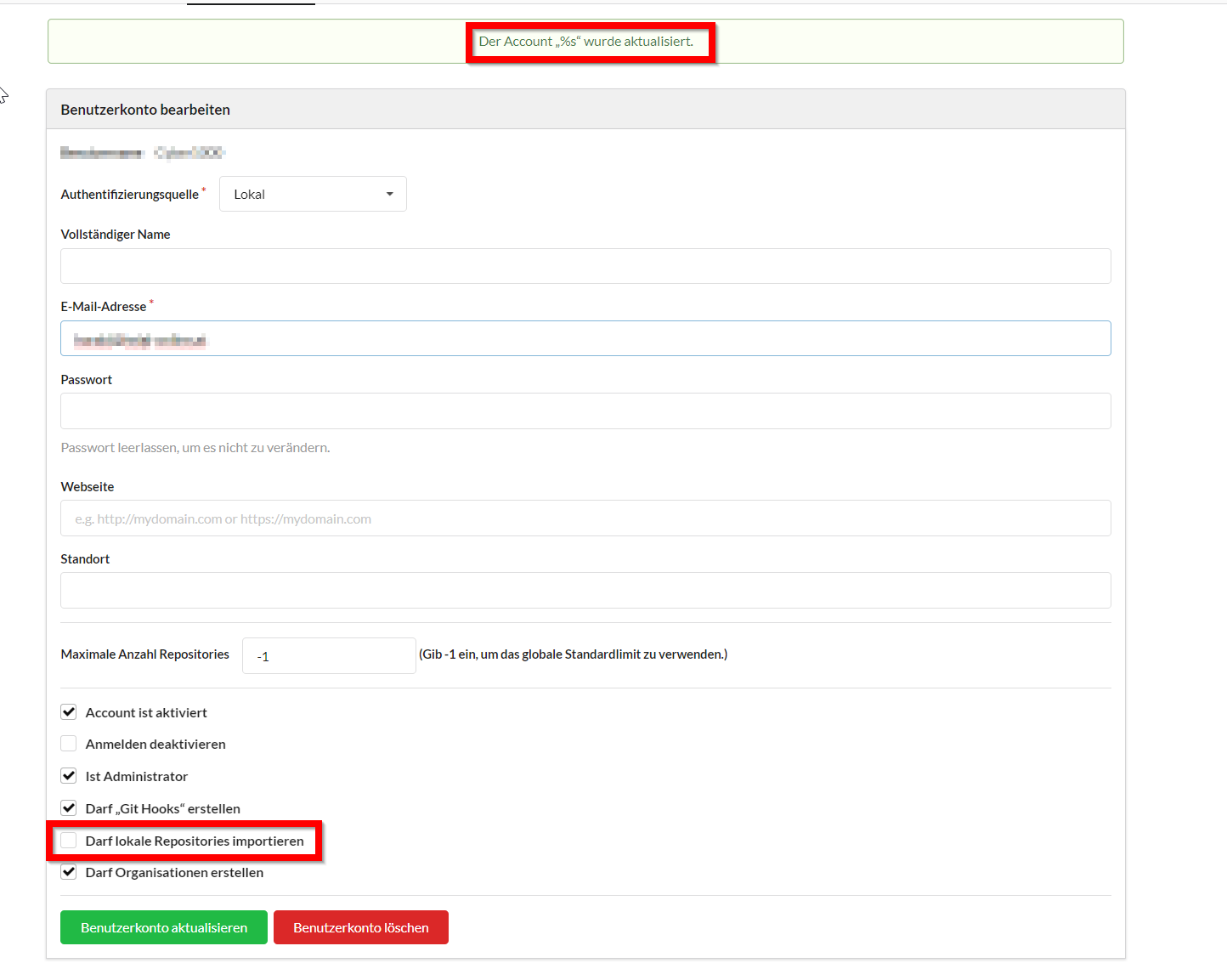
Task: Click the Gib -1 ein hint text
Action: 574,654
